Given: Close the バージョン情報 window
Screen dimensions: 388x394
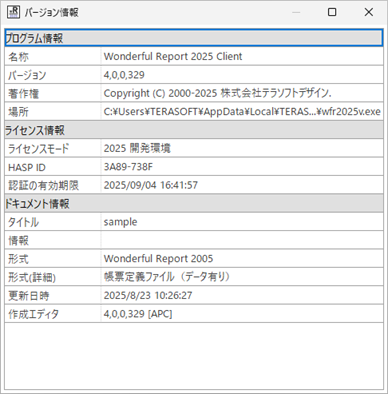Looking at the screenshot, I should (368, 12).
